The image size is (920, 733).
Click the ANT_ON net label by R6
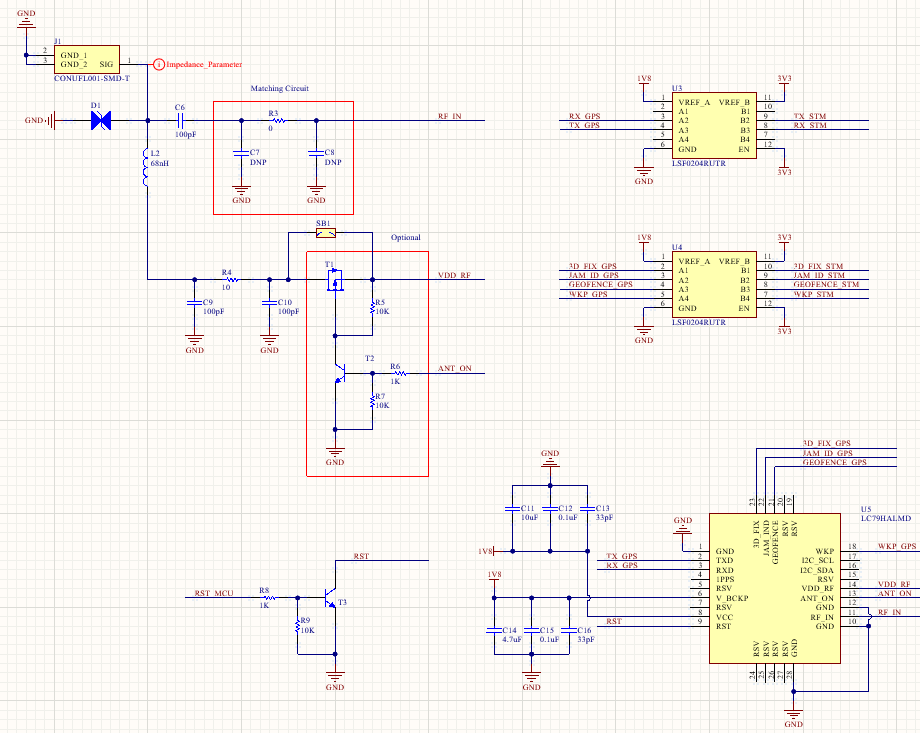pyautogui.click(x=454, y=369)
